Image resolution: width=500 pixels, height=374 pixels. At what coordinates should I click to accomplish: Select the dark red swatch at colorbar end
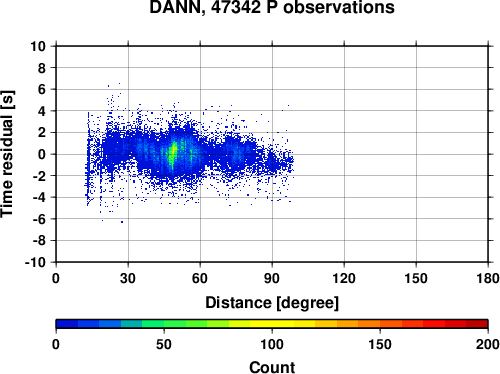pyautogui.click(x=477, y=324)
